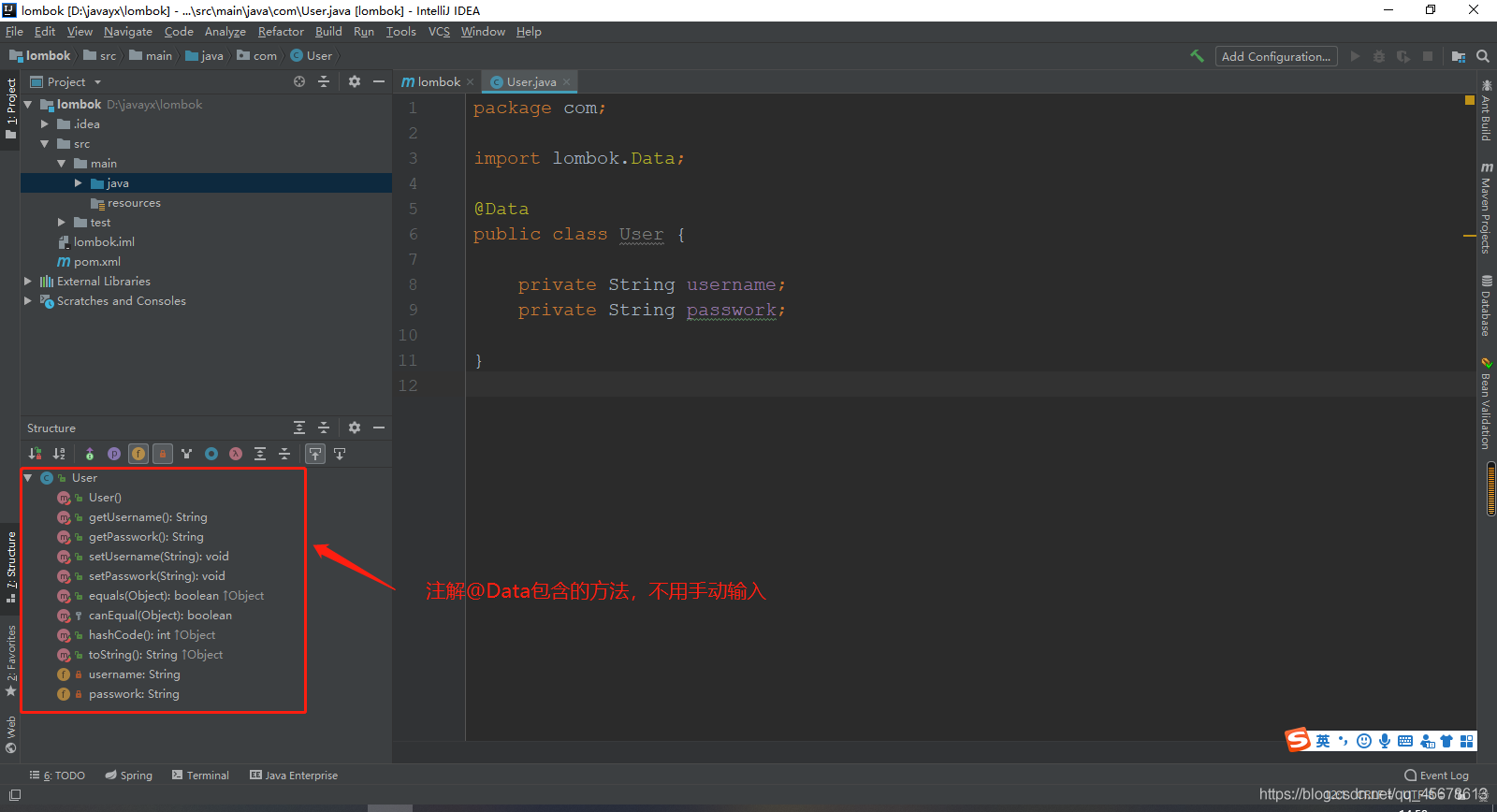The width and height of the screenshot is (1497, 812).
Task: Collapse all in Structure panel header
Action: coord(324,428)
